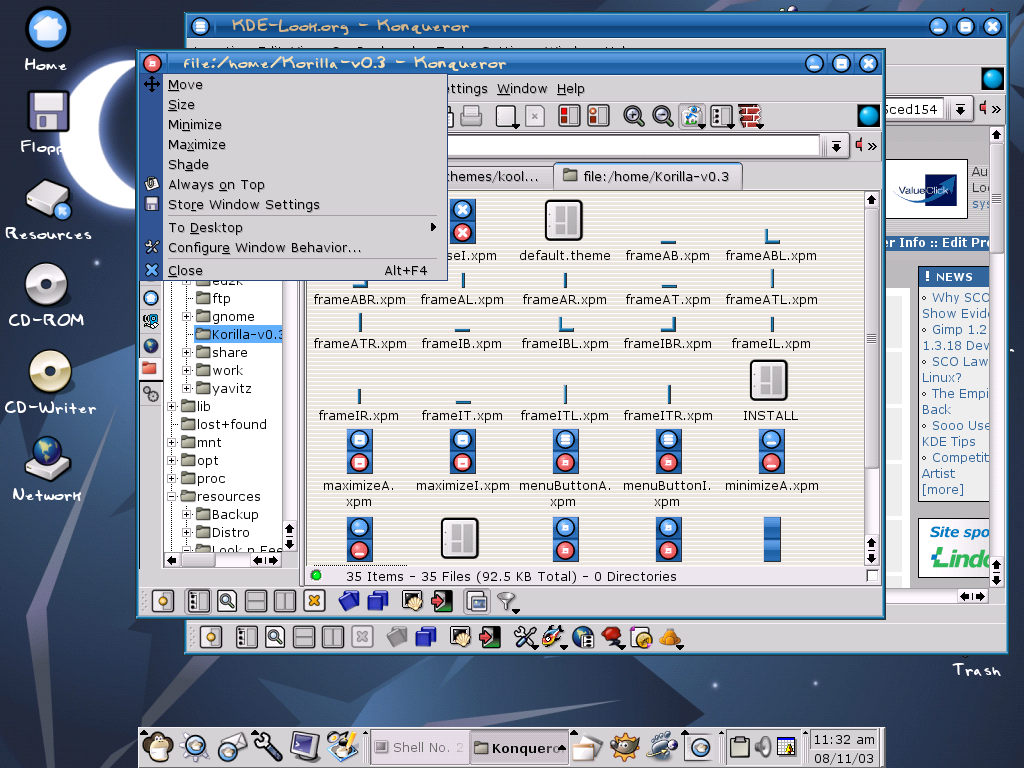1024x768 pixels.
Task: Click the location address input field
Action: tap(633, 146)
